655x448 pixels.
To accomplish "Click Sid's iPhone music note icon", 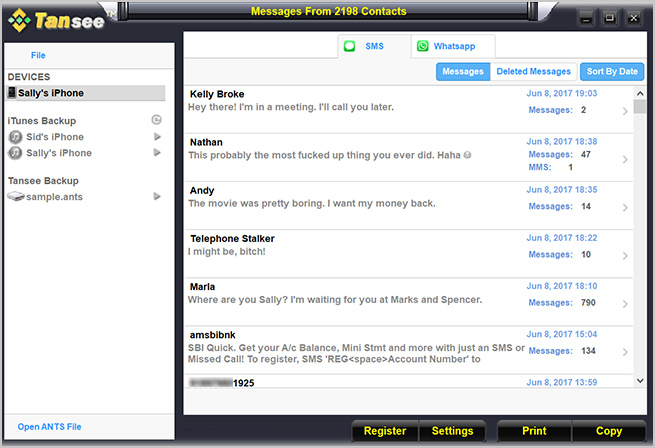I will (15, 137).
